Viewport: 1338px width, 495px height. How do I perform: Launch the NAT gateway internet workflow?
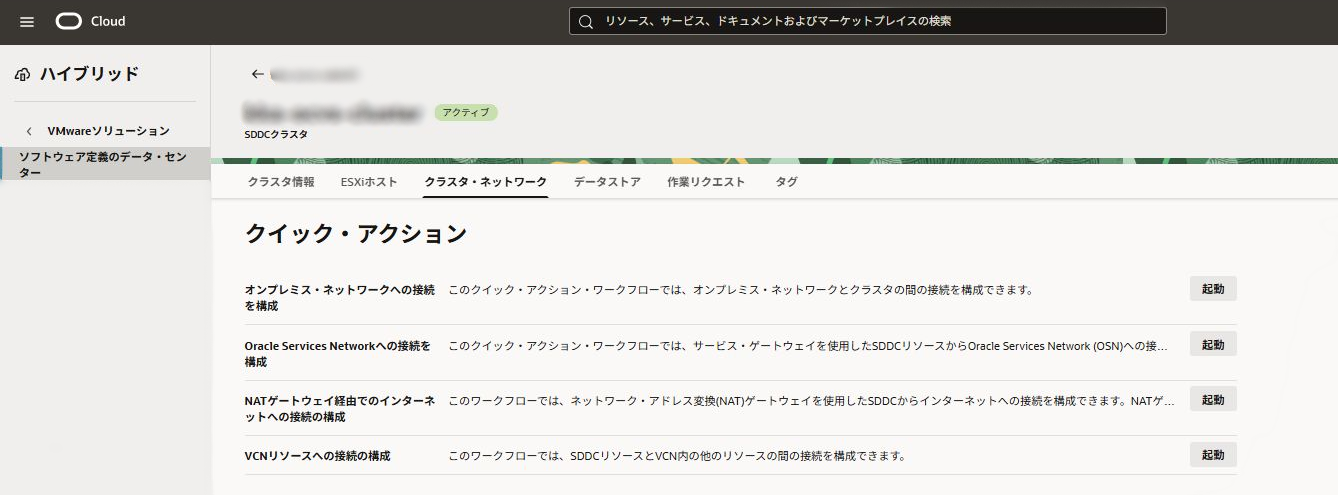click(1212, 399)
